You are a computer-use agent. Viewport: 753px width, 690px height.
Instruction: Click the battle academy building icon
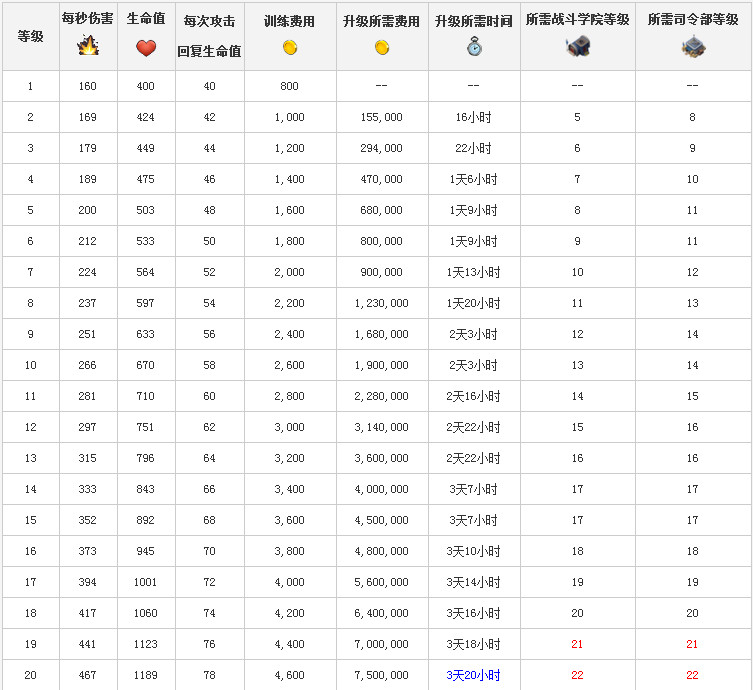click(x=578, y=46)
